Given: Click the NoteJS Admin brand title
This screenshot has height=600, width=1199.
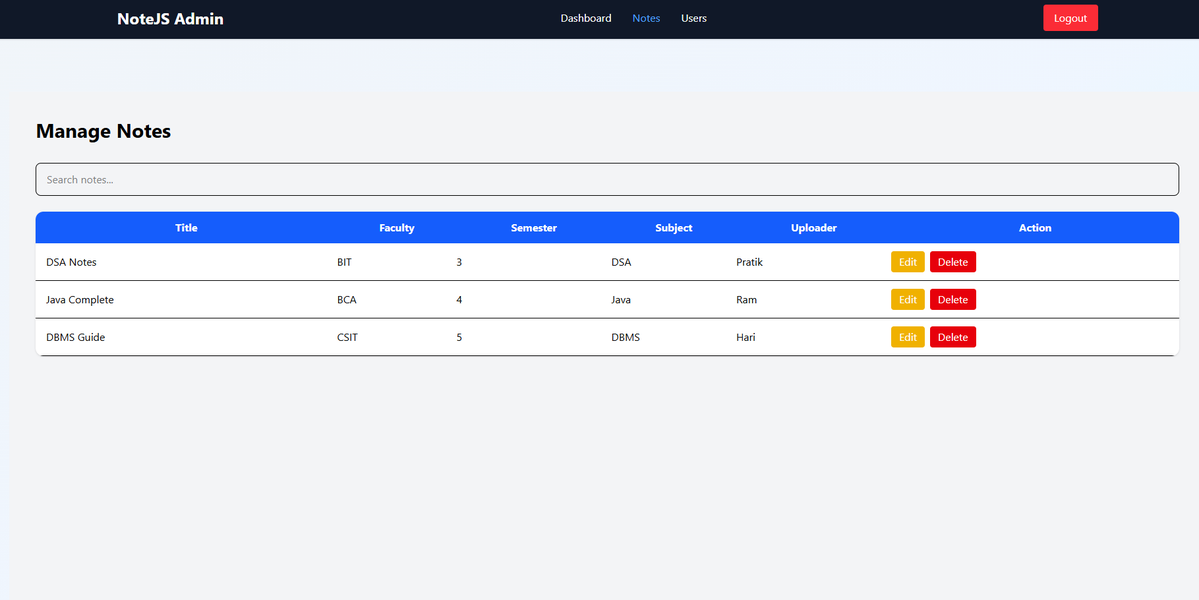Looking at the screenshot, I should pyautogui.click(x=171, y=19).
